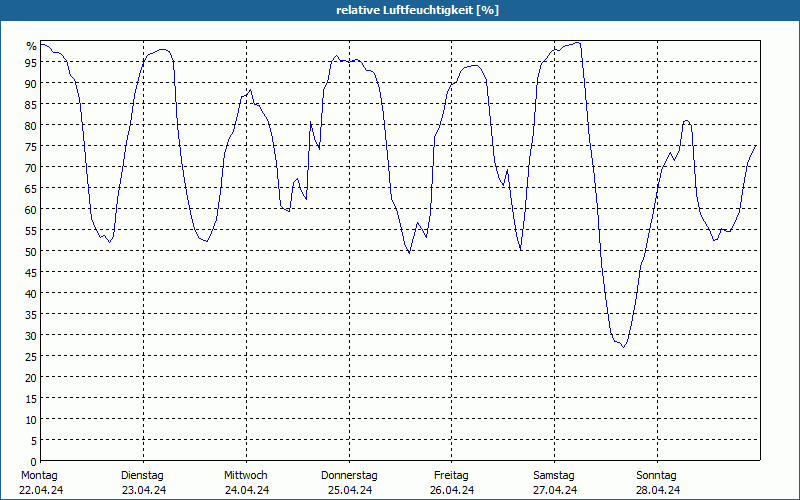Click the '28.04.24' date label
The width and height of the screenshot is (800, 500).
[658, 490]
